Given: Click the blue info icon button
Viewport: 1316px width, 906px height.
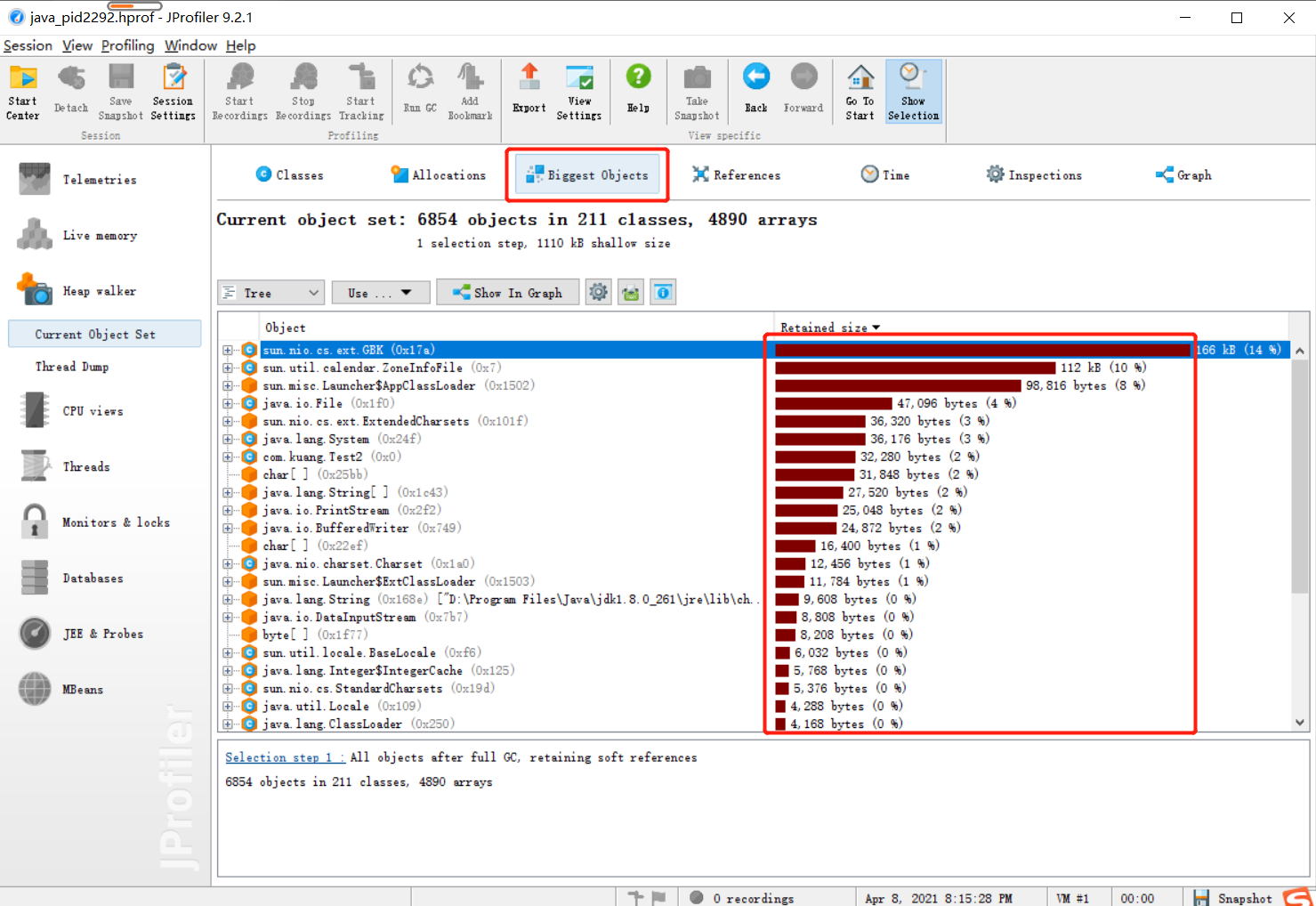Looking at the screenshot, I should (663, 293).
